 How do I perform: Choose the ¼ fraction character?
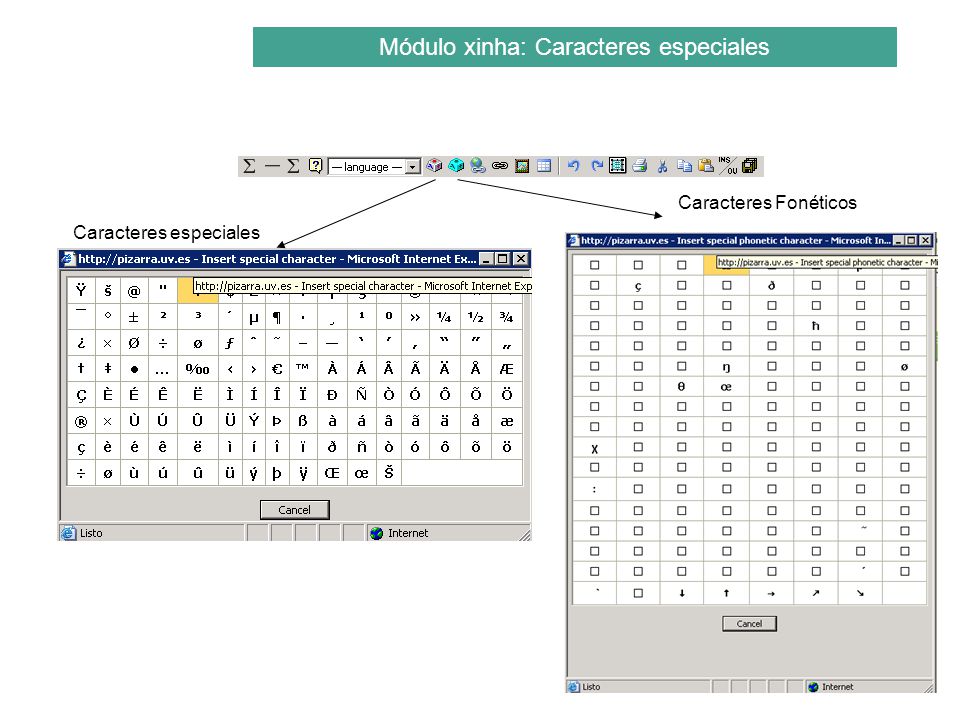point(444,317)
